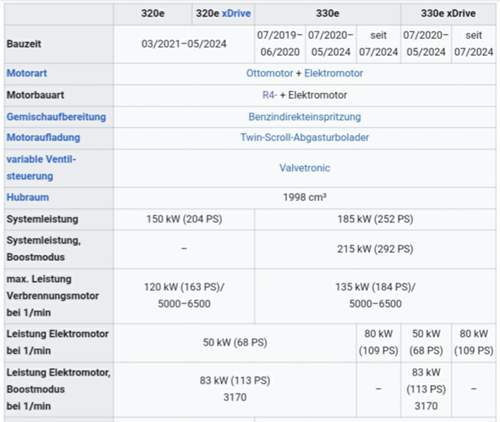Click the 1998 cm³ displacement cell
500x422 pixels.
point(305,197)
